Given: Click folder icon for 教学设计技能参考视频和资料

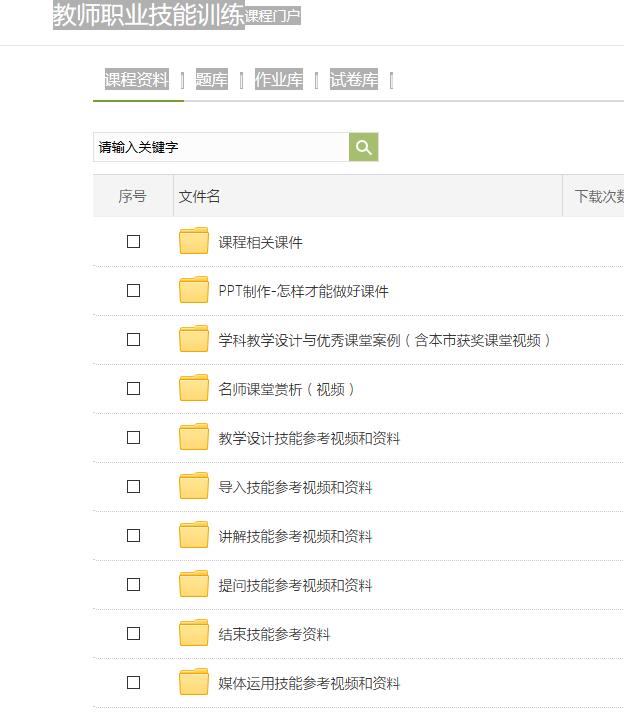Looking at the screenshot, I should click(x=194, y=438).
